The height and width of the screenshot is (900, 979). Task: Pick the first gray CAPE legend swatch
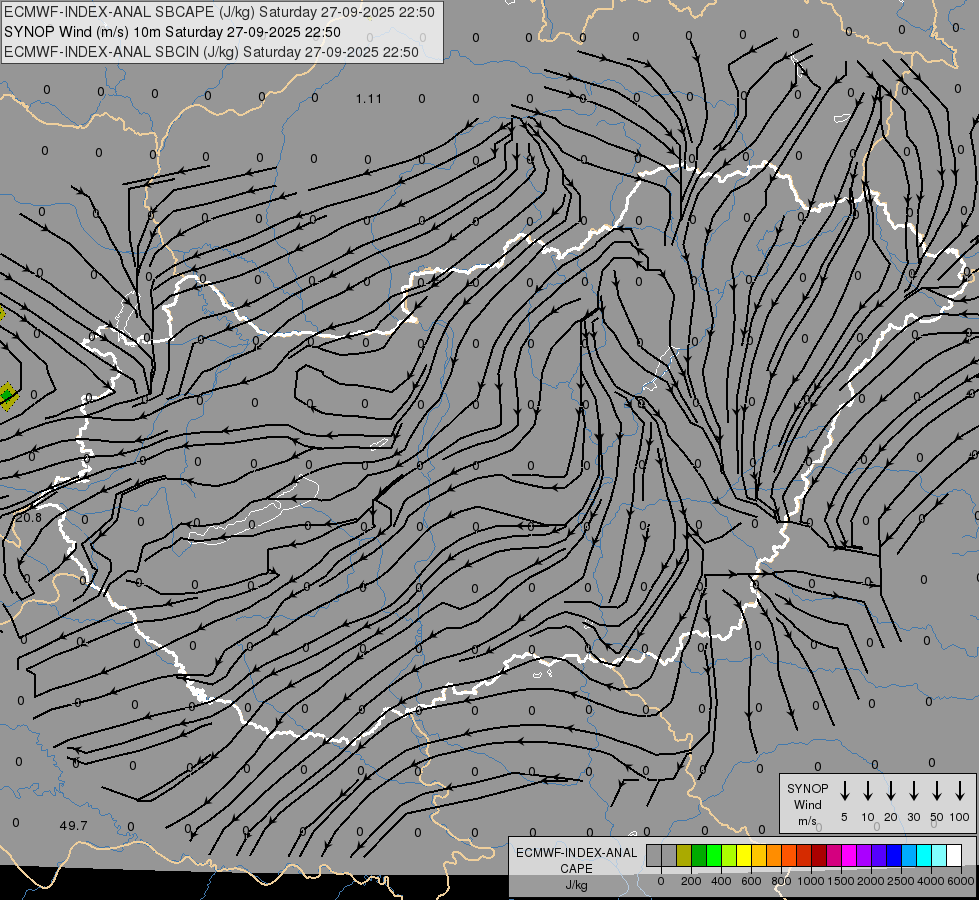pos(654,855)
